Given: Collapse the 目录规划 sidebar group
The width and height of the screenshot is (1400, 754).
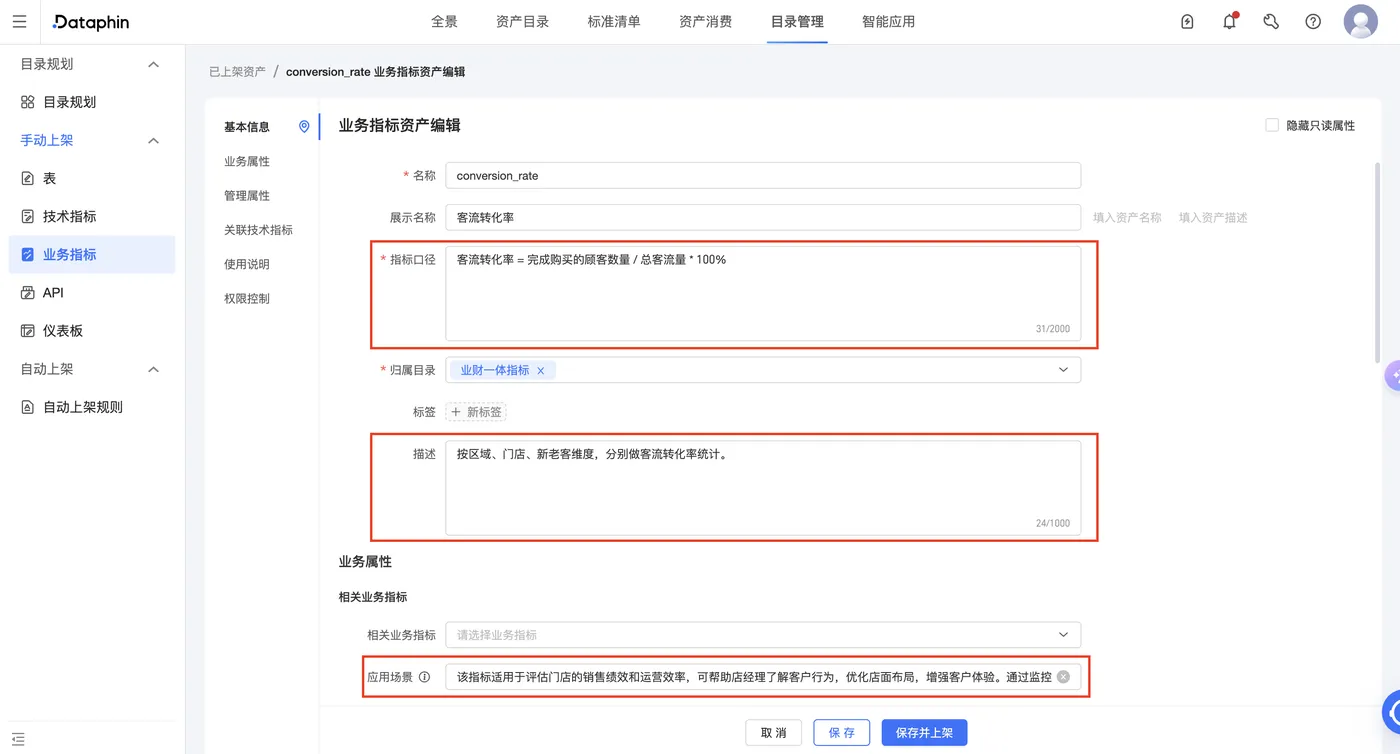Looking at the screenshot, I should [153, 64].
